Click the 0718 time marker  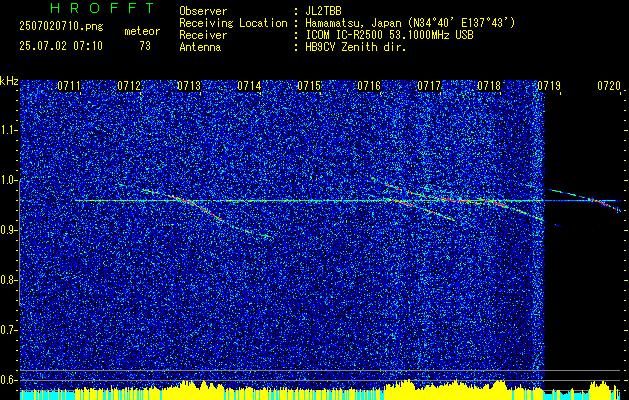[489, 86]
